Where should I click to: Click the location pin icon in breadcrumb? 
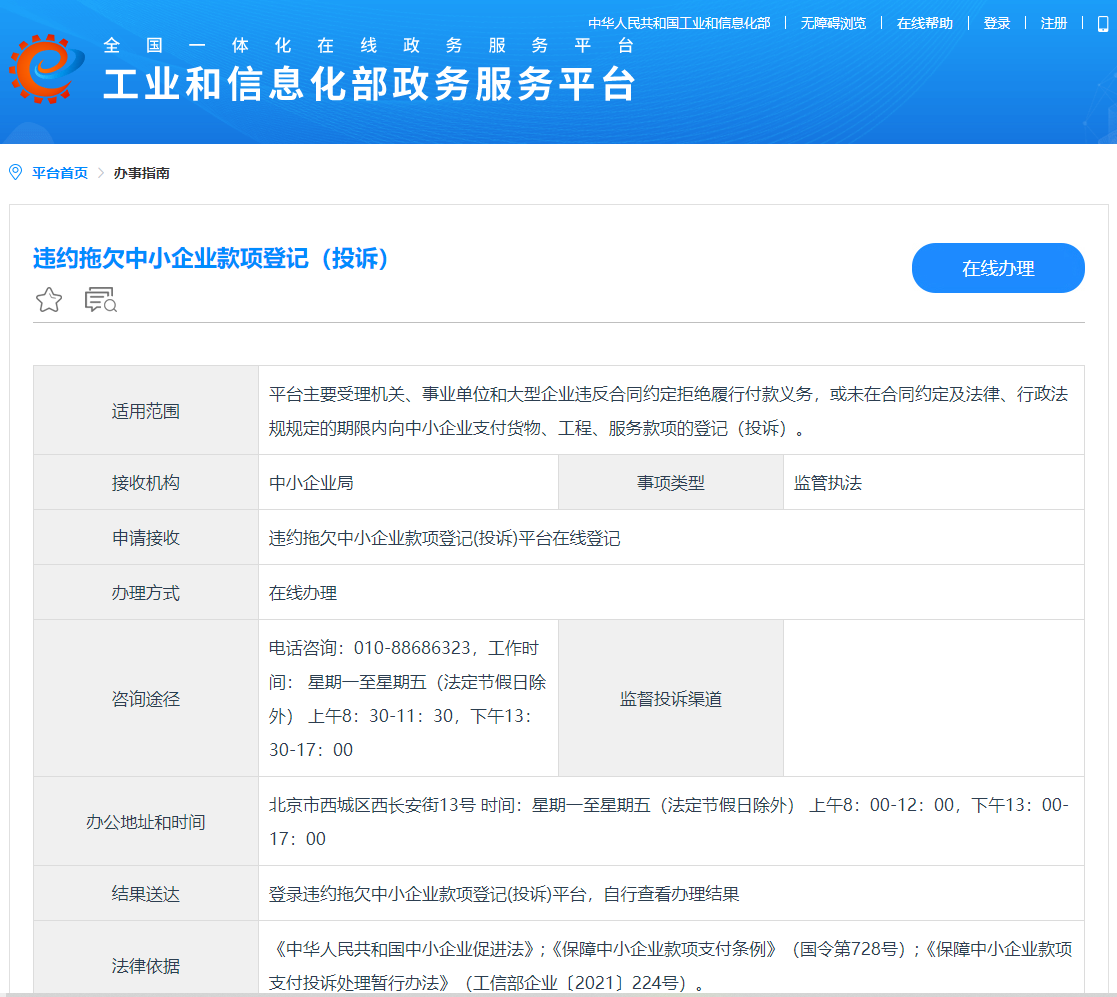15,173
